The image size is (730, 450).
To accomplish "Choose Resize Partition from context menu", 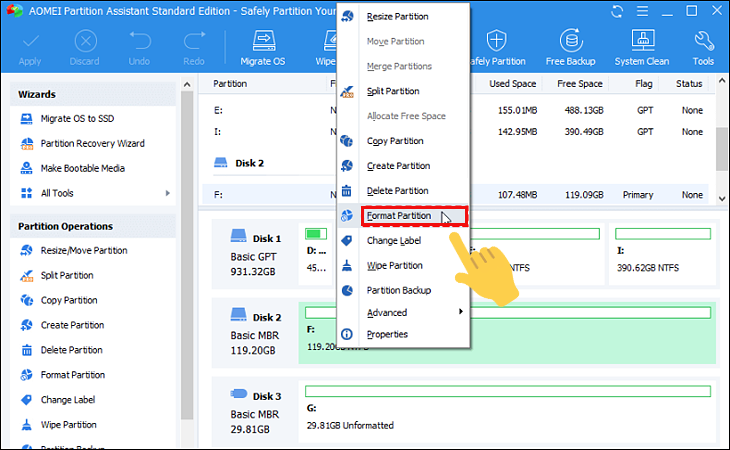I will 403,17.
